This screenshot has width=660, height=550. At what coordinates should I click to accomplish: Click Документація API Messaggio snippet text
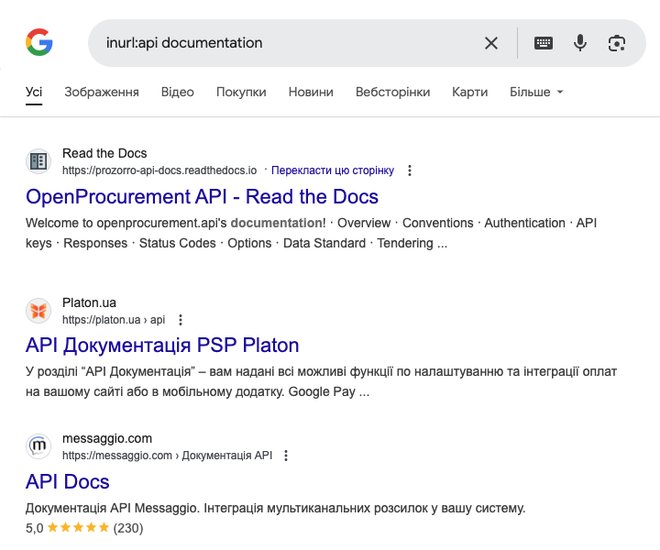[275, 508]
